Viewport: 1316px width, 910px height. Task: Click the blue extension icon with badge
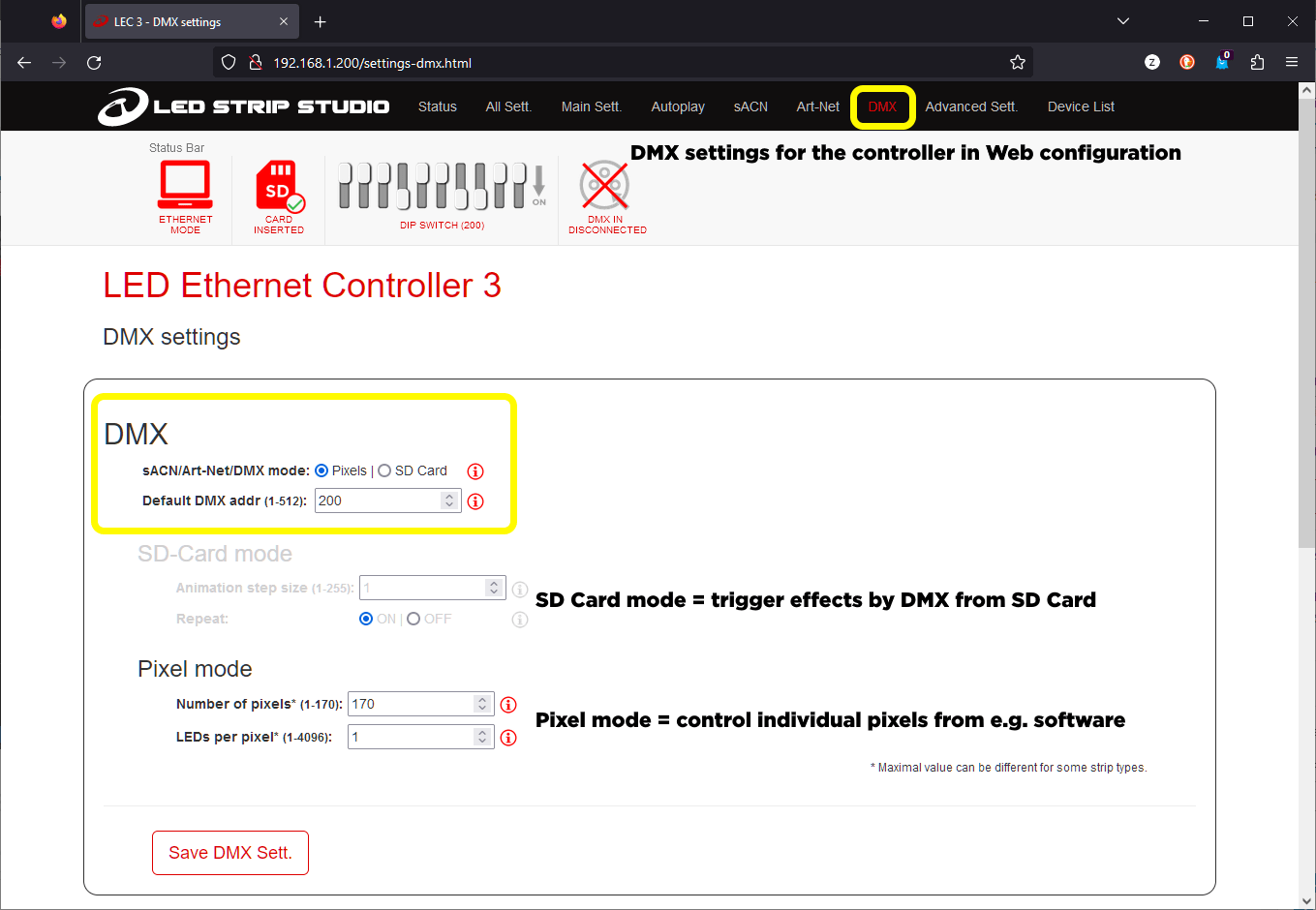pos(1222,62)
